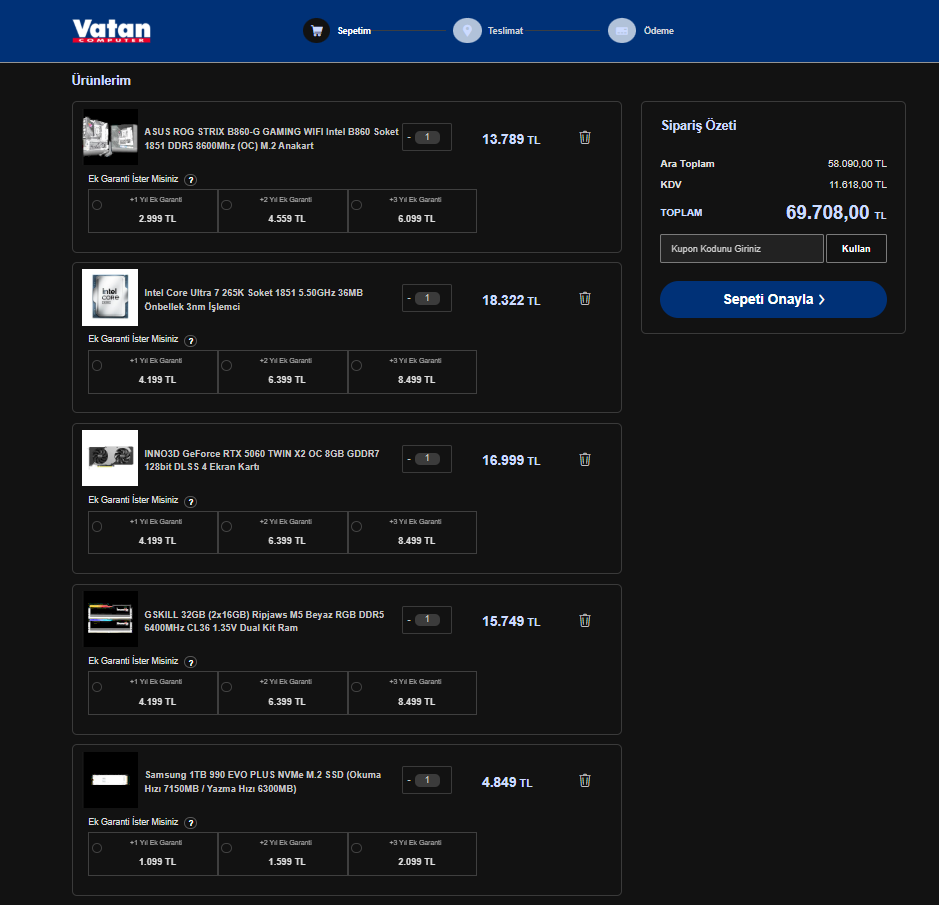
Task: Decrease quantity of INNO3D graphics card
Action: tap(409, 459)
